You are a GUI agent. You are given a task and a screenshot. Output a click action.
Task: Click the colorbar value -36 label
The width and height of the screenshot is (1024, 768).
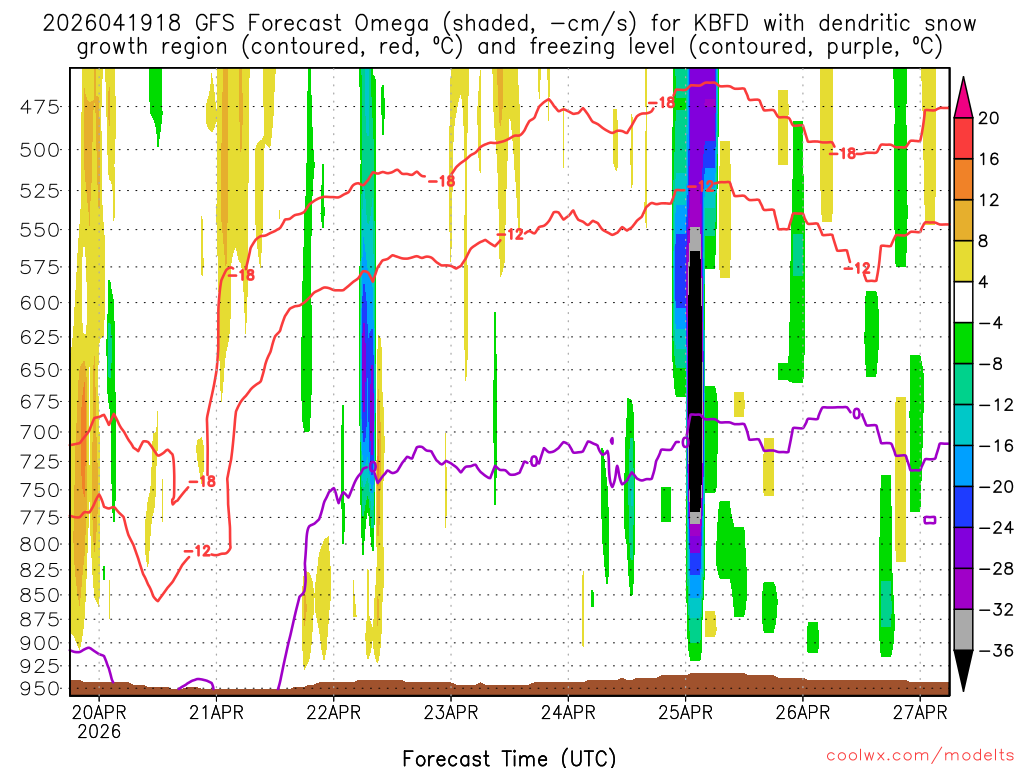995,650
